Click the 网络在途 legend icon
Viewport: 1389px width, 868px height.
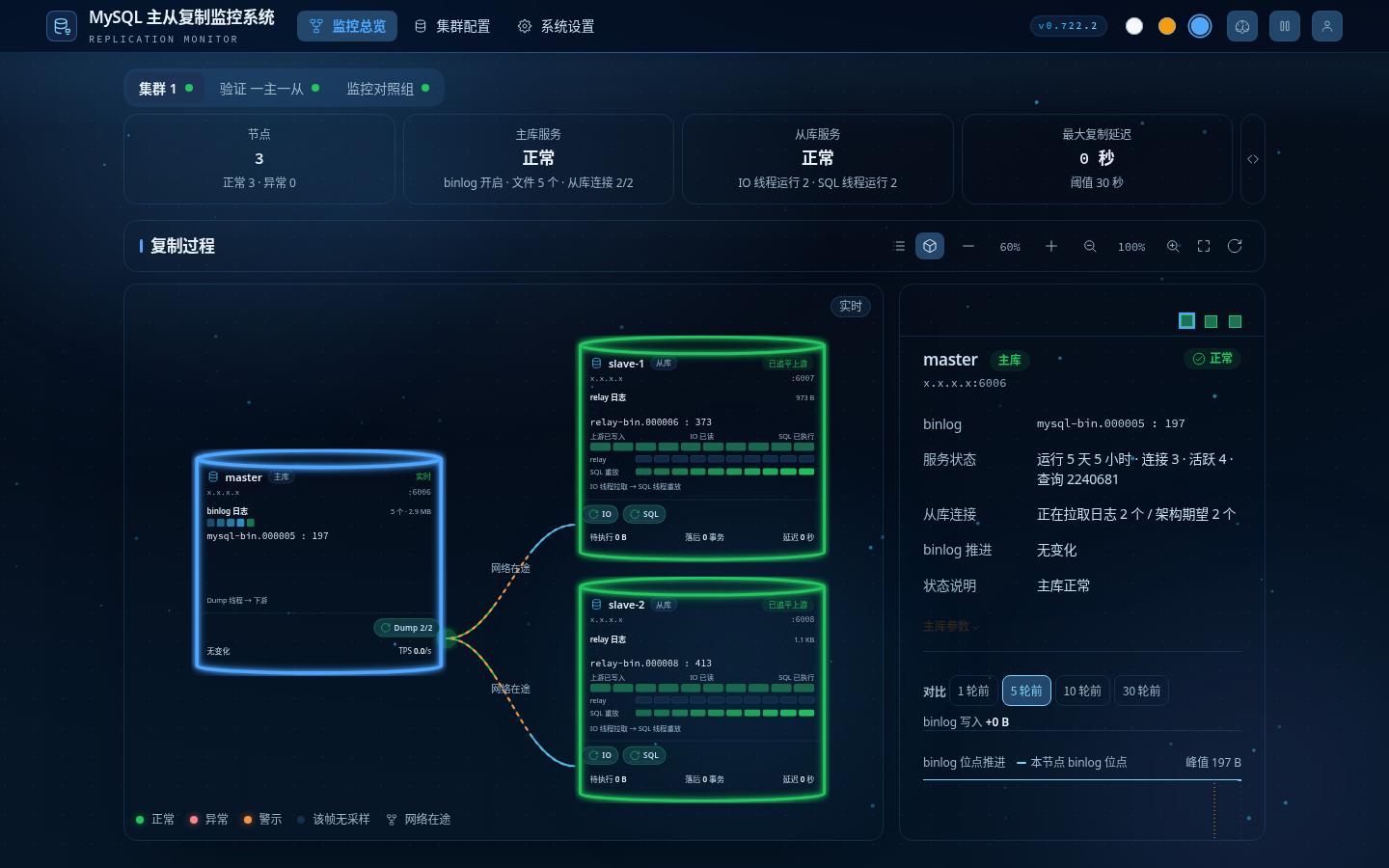coord(392,820)
